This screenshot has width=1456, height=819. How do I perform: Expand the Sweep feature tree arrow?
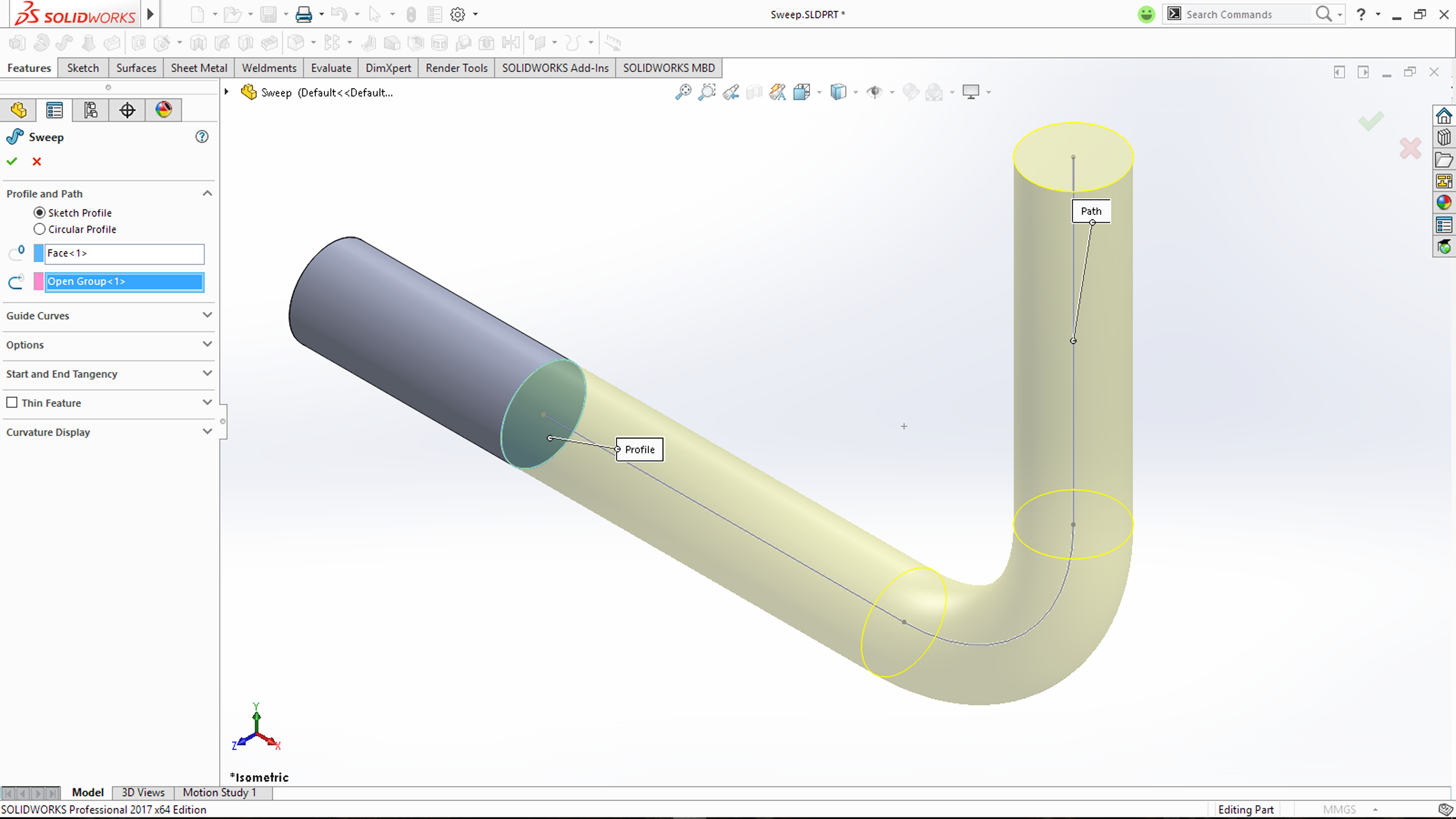click(226, 91)
